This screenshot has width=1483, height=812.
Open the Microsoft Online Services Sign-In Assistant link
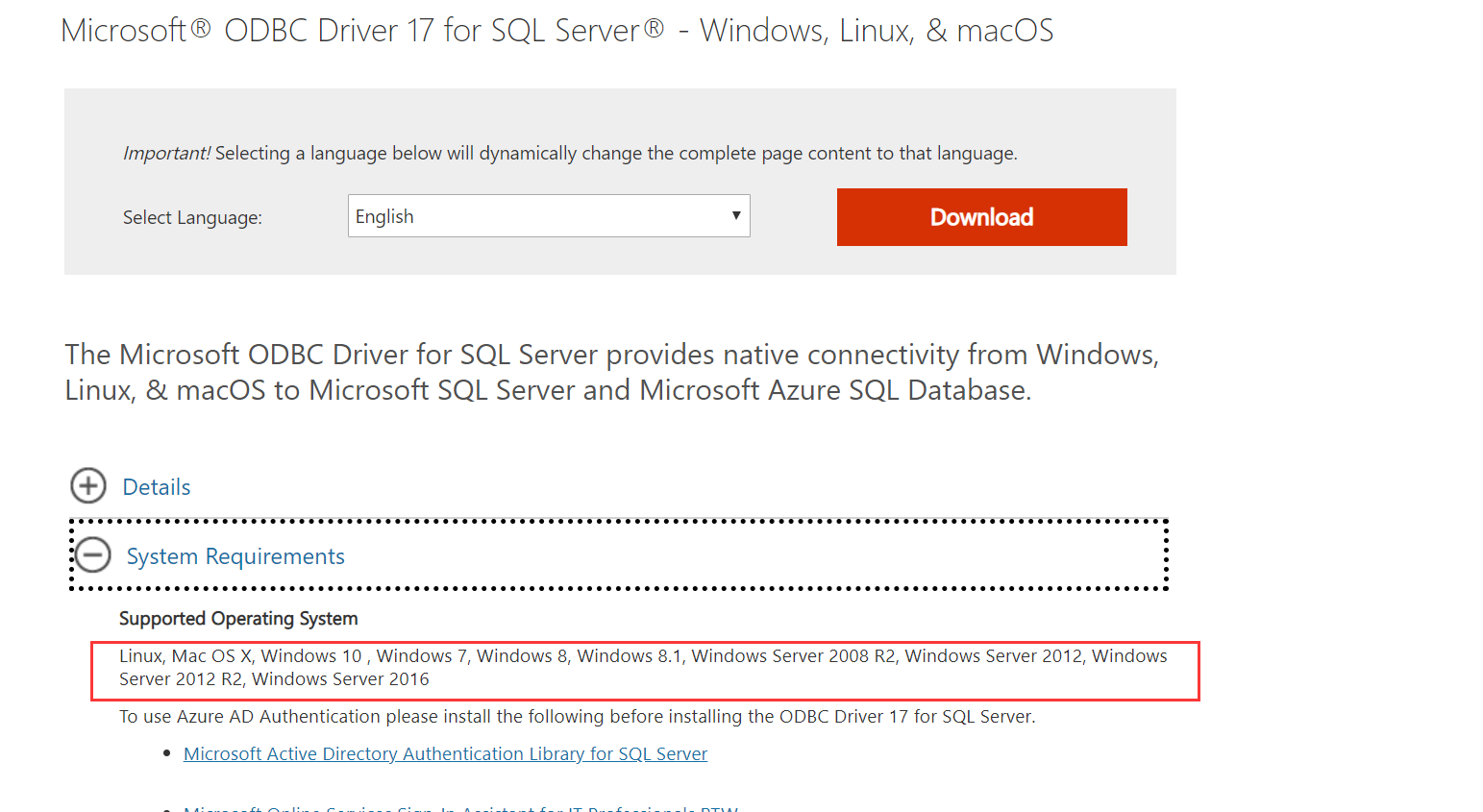tap(459, 808)
